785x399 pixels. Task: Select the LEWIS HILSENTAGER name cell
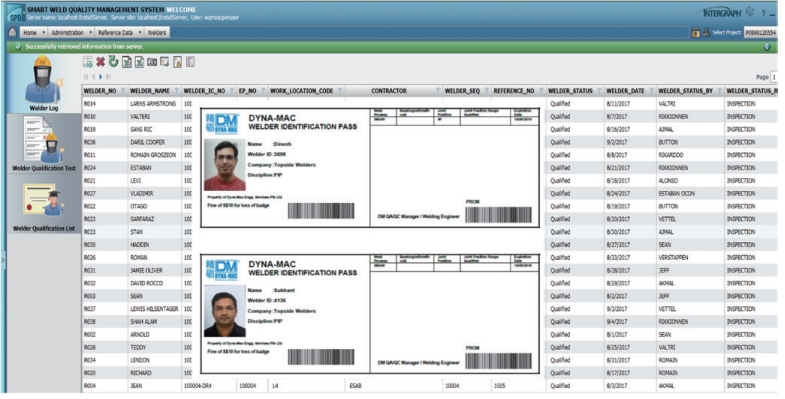click(154, 309)
